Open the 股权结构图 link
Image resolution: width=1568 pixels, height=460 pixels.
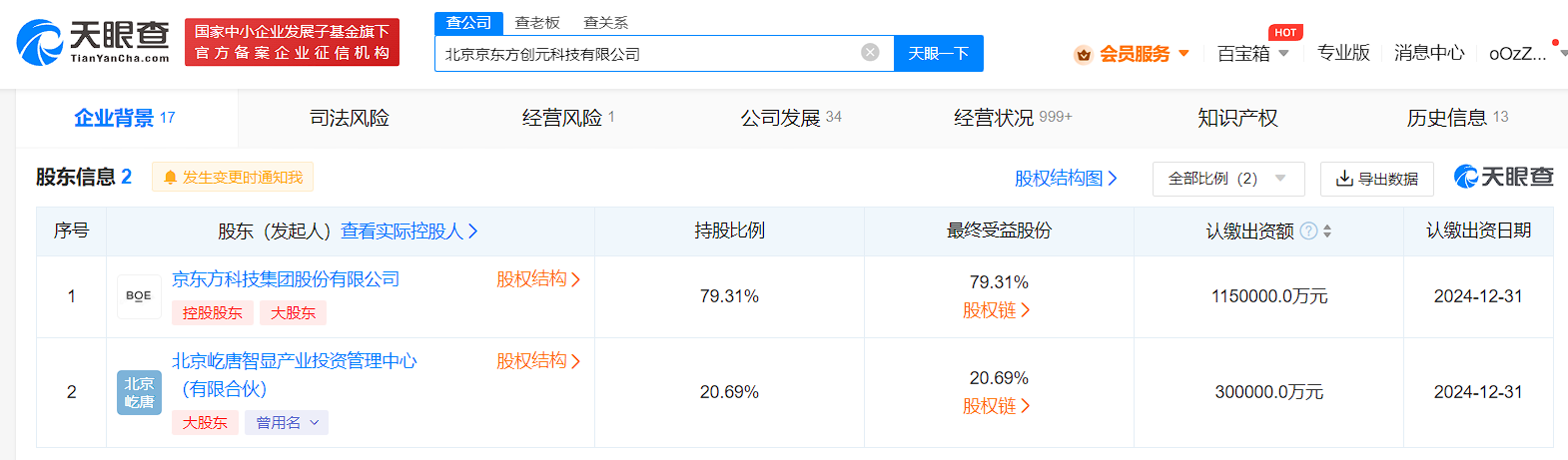tap(1065, 179)
